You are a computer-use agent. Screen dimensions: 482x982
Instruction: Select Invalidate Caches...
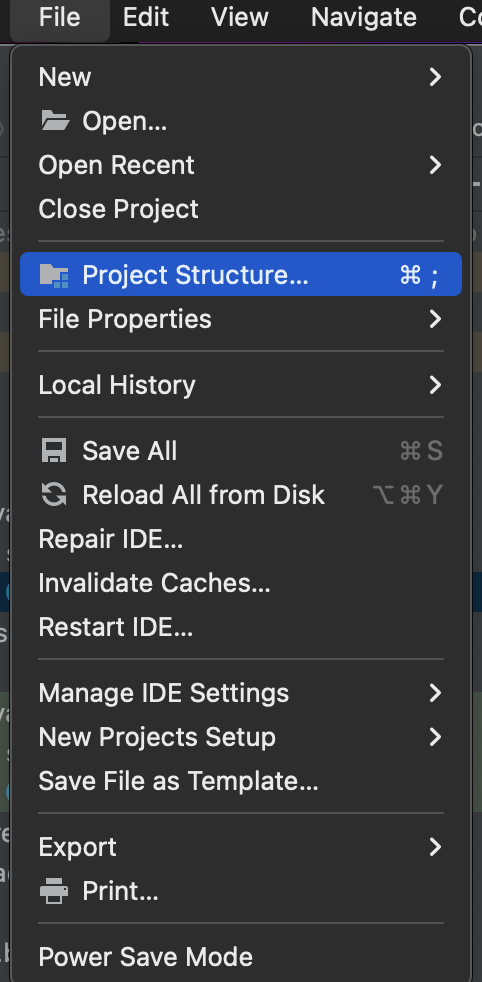click(x=241, y=583)
